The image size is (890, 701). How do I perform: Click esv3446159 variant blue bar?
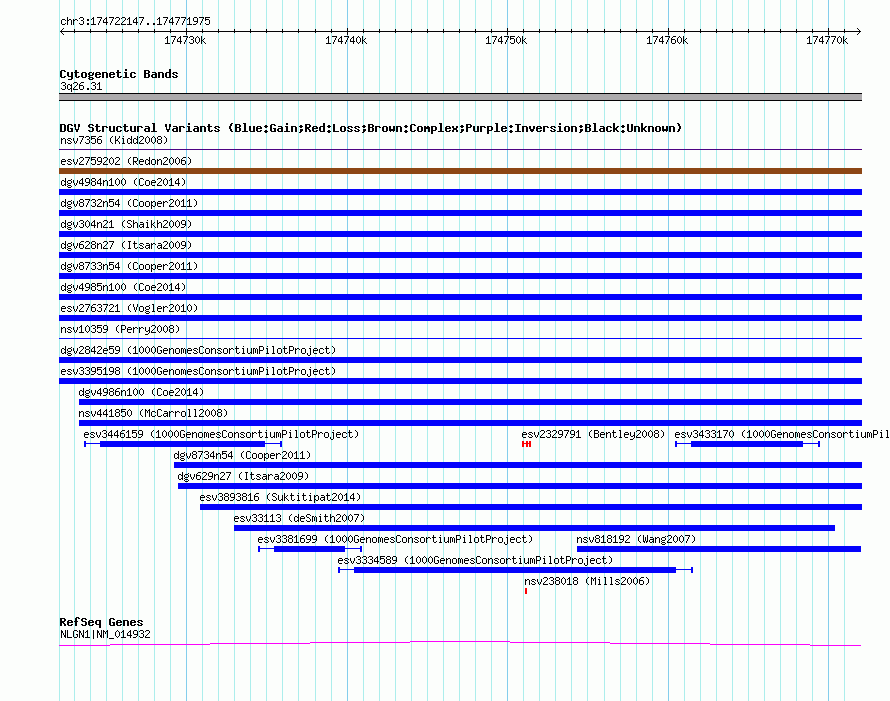tap(182, 444)
